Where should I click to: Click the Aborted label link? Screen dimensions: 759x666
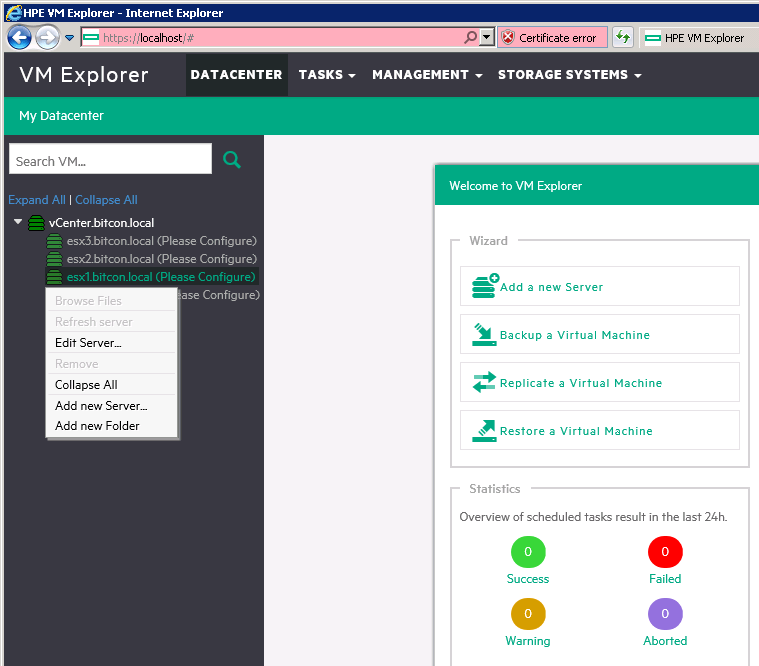pos(665,641)
